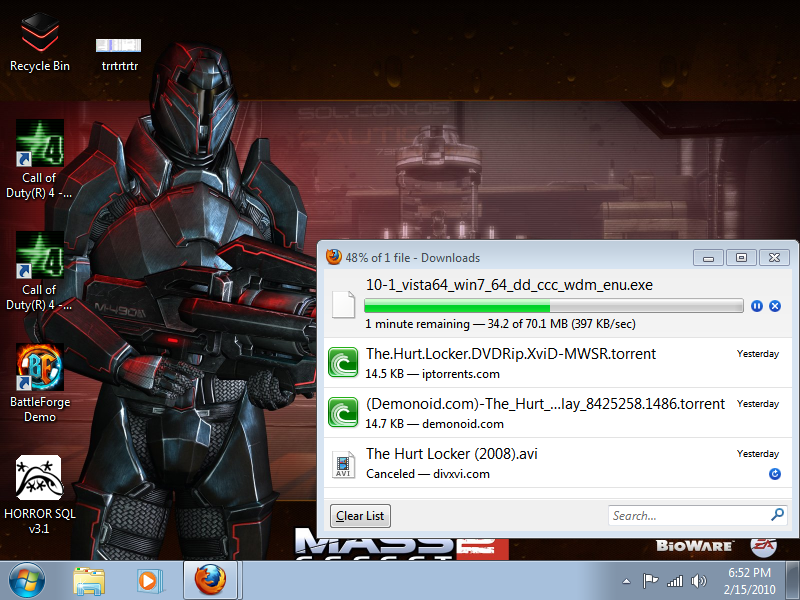Select the HORROR SQL v3.1 icon
Screen dimensions: 800x600
39,495
